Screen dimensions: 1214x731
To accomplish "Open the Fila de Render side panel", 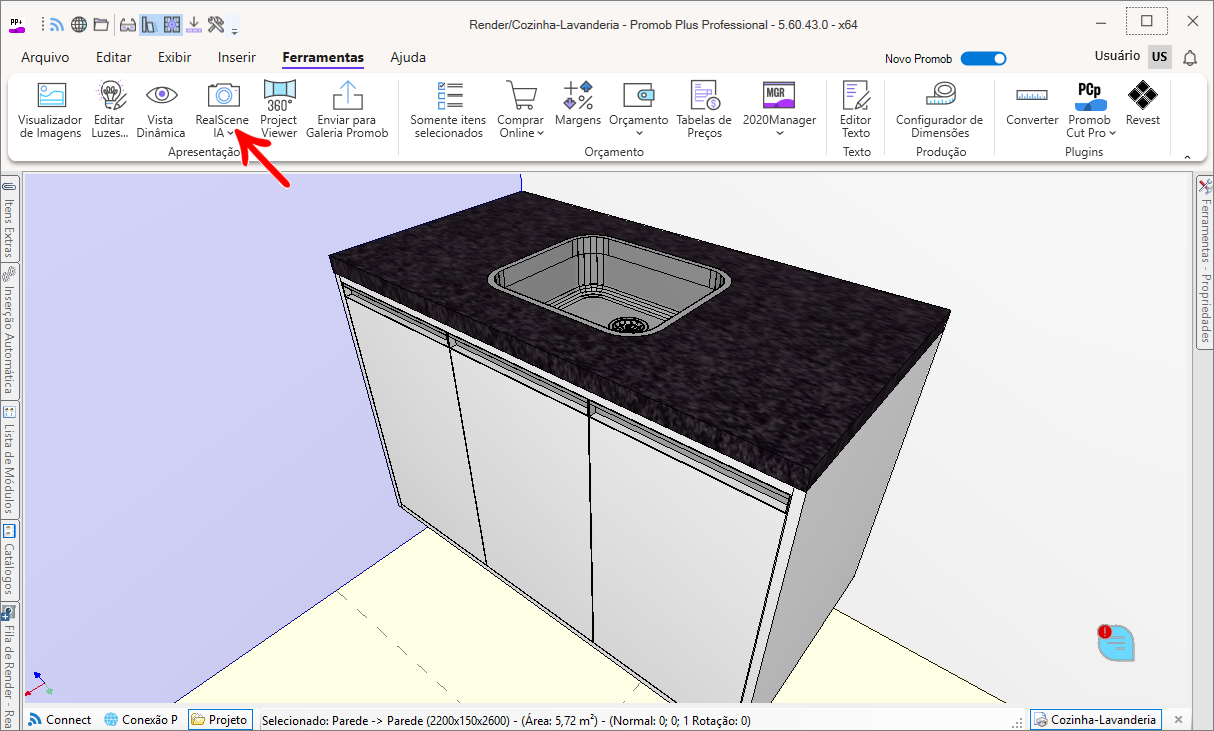I will [9, 665].
